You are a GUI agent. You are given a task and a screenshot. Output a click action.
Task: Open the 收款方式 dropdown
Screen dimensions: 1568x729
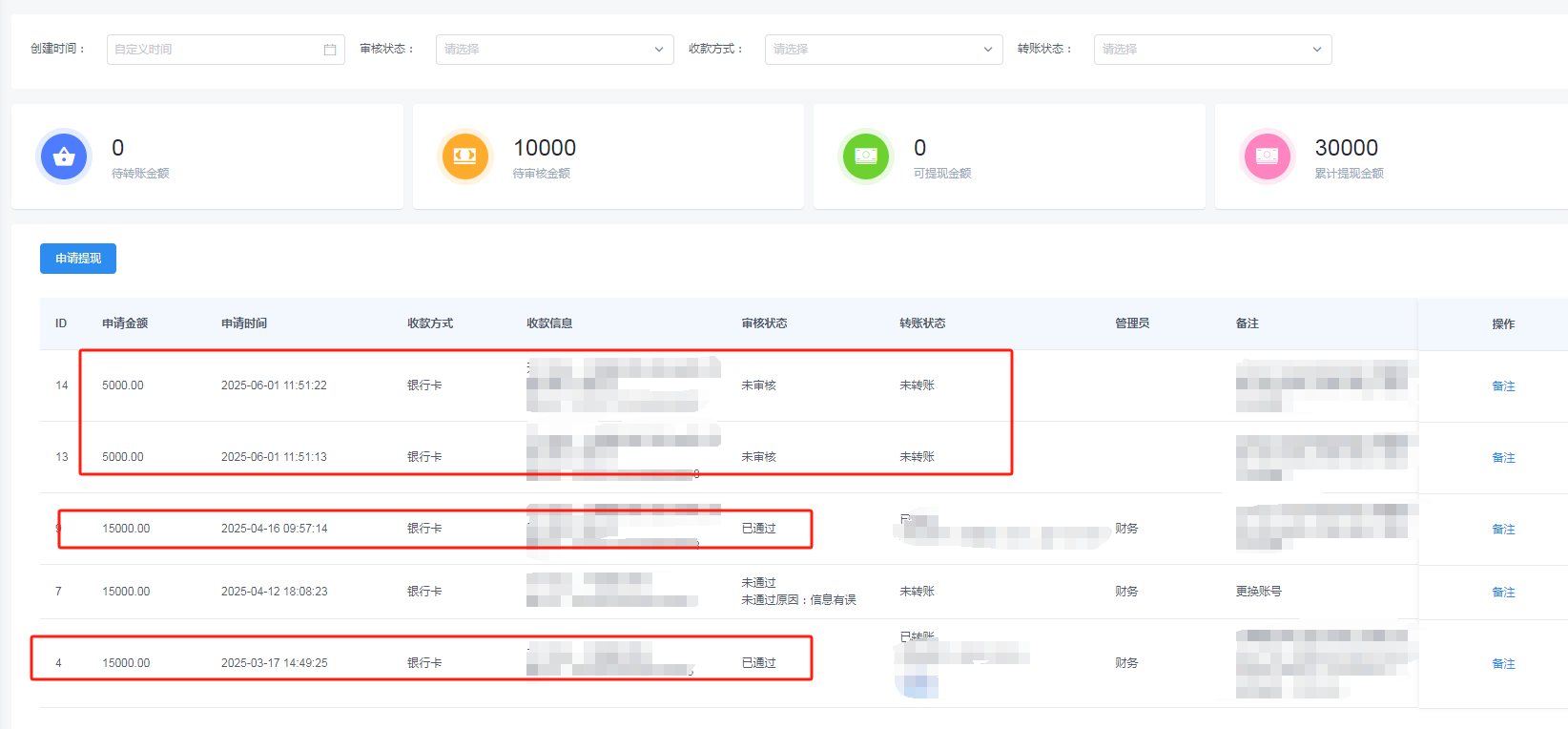(x=883, y=50)
